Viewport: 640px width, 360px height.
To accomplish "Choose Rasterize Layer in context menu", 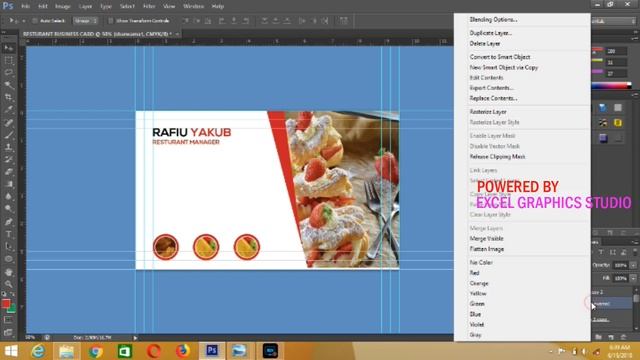I will coord(488,112).
